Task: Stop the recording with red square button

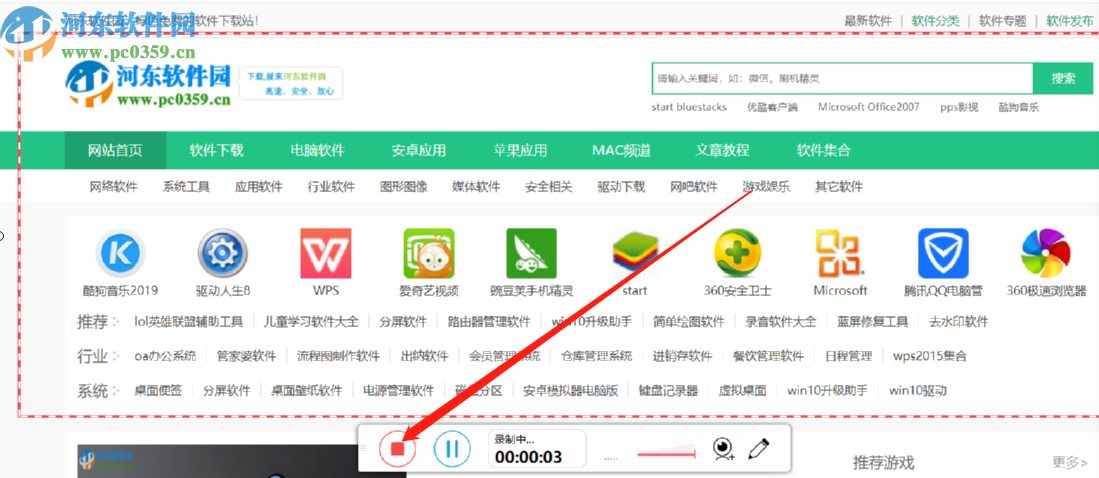Action: pos(397,448)
